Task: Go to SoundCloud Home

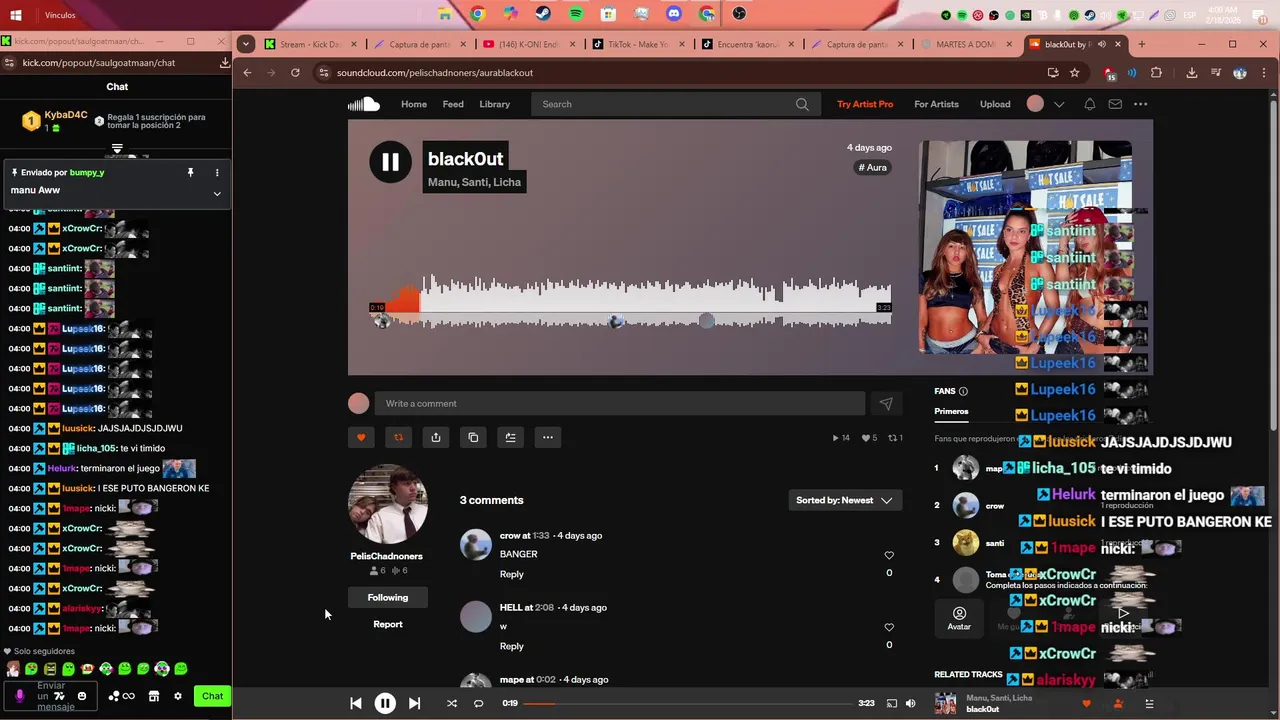Action: tap(414, 104)
